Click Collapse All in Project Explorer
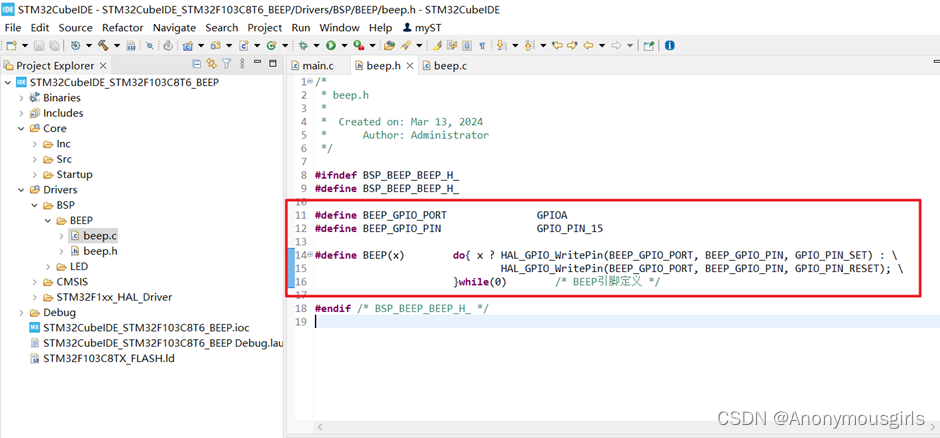The width and height of the screenshot is (940, 438). (196, 64)
